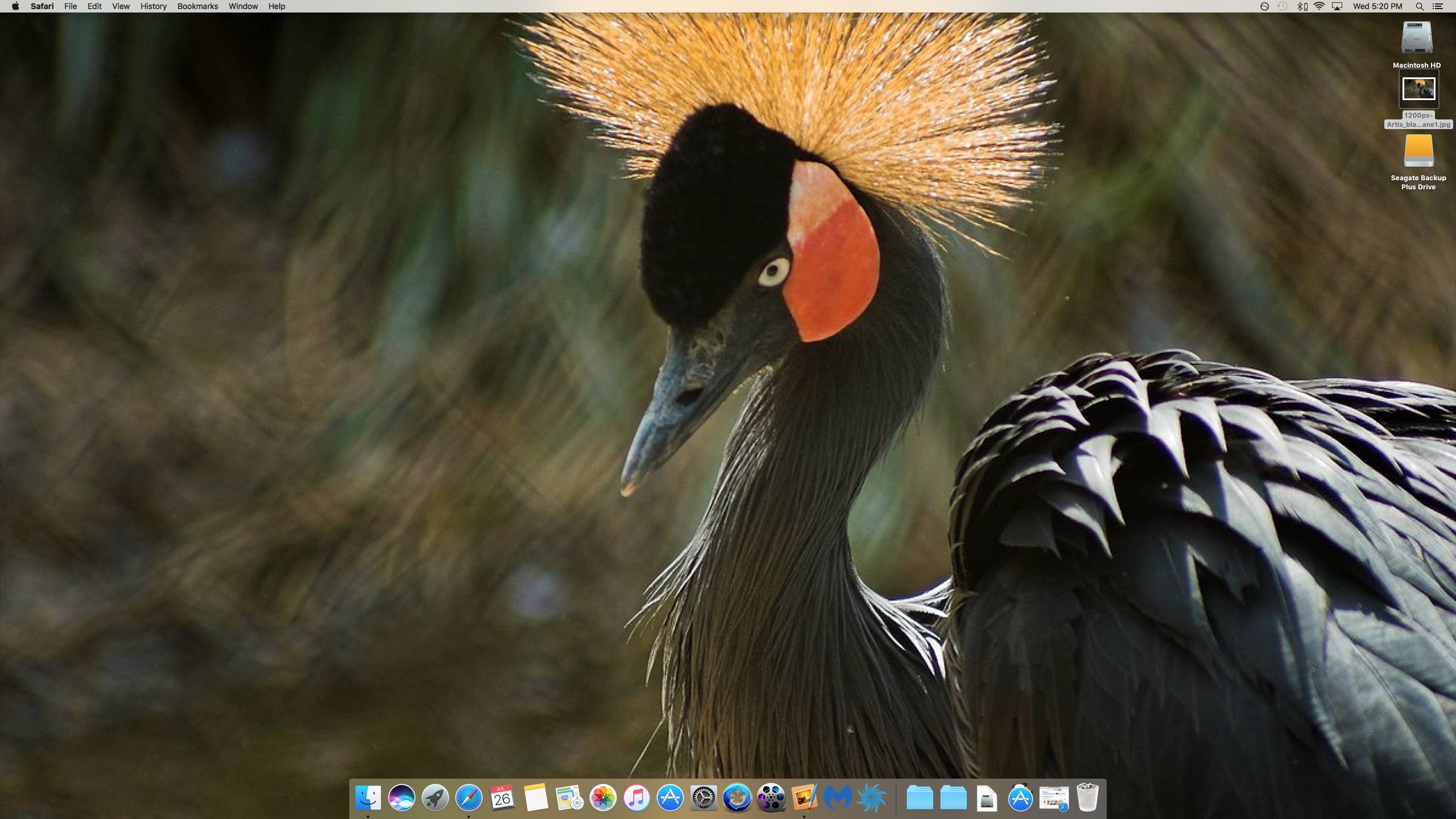The height and width of the screenshot is (819, 1456).
Task: Open the History menu
Action: click(153, 6)
